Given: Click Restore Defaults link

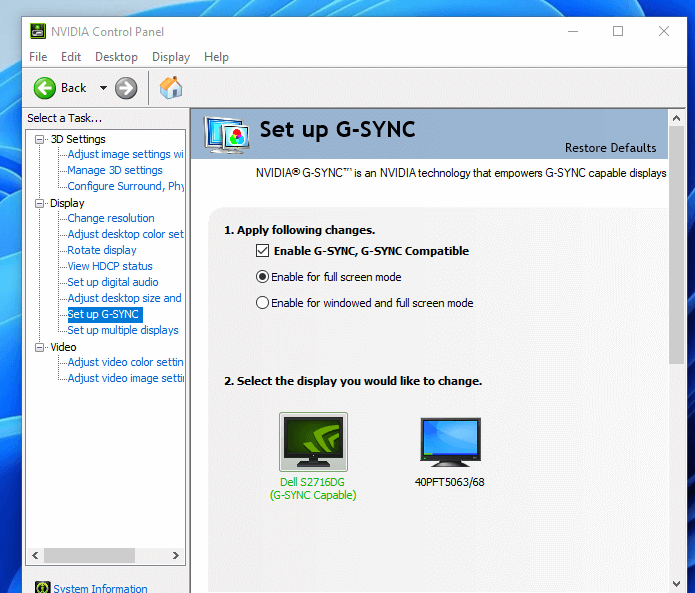Looking at the screenshot, I should click(610, 148).
